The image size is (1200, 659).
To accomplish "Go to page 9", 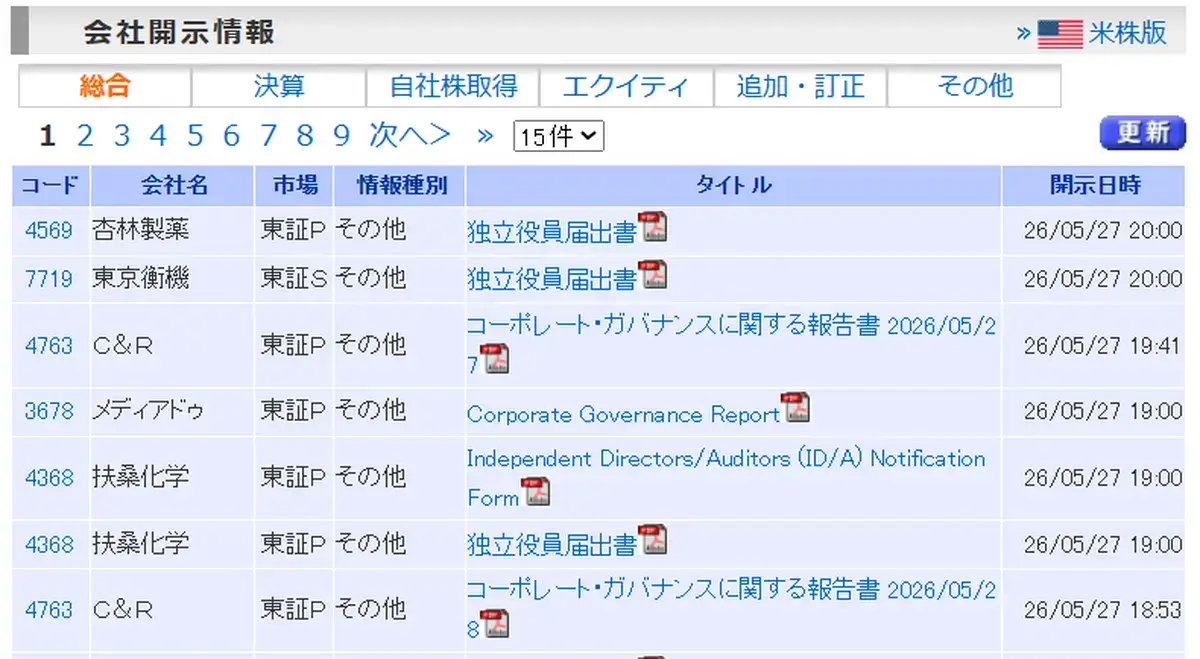I will point(341,136).
